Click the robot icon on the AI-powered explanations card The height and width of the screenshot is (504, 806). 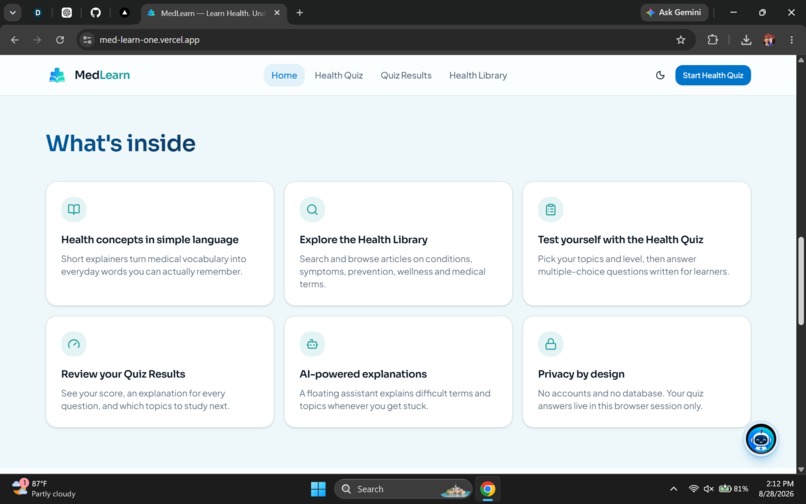[x=312, y=344]
